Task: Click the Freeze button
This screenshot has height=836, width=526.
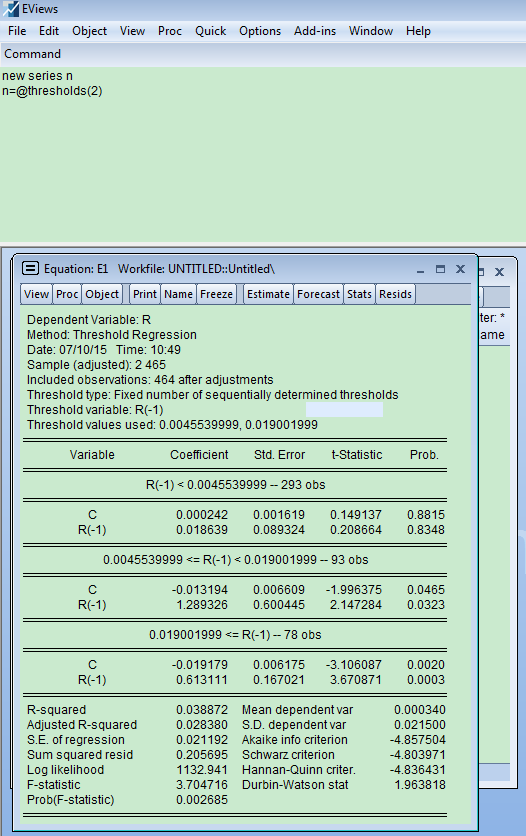Action: click(216, 294)
